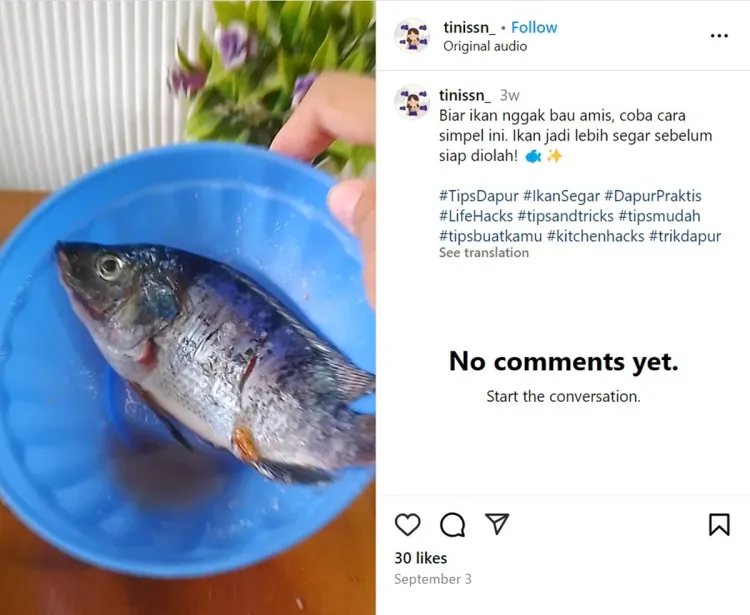Save post with the bookmark icon

click(719, 524)
